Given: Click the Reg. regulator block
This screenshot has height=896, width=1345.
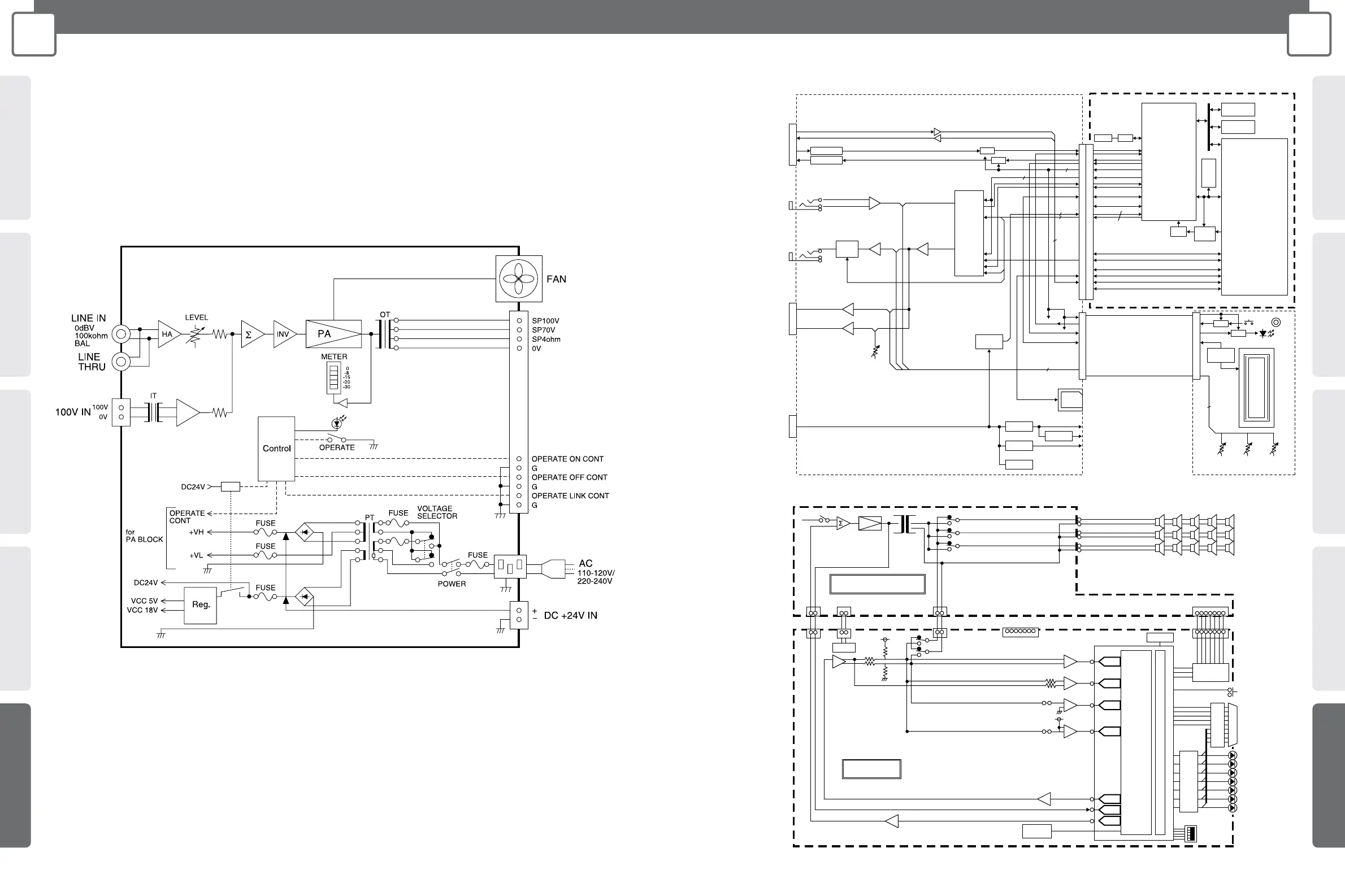Looking at the screenshot, I should [x=201, y=604].
